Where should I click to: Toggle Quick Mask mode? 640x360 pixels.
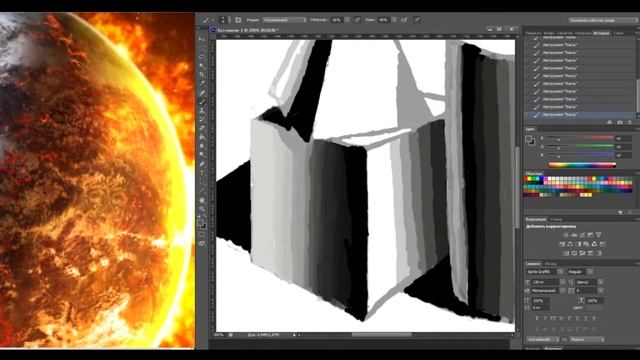202,234
